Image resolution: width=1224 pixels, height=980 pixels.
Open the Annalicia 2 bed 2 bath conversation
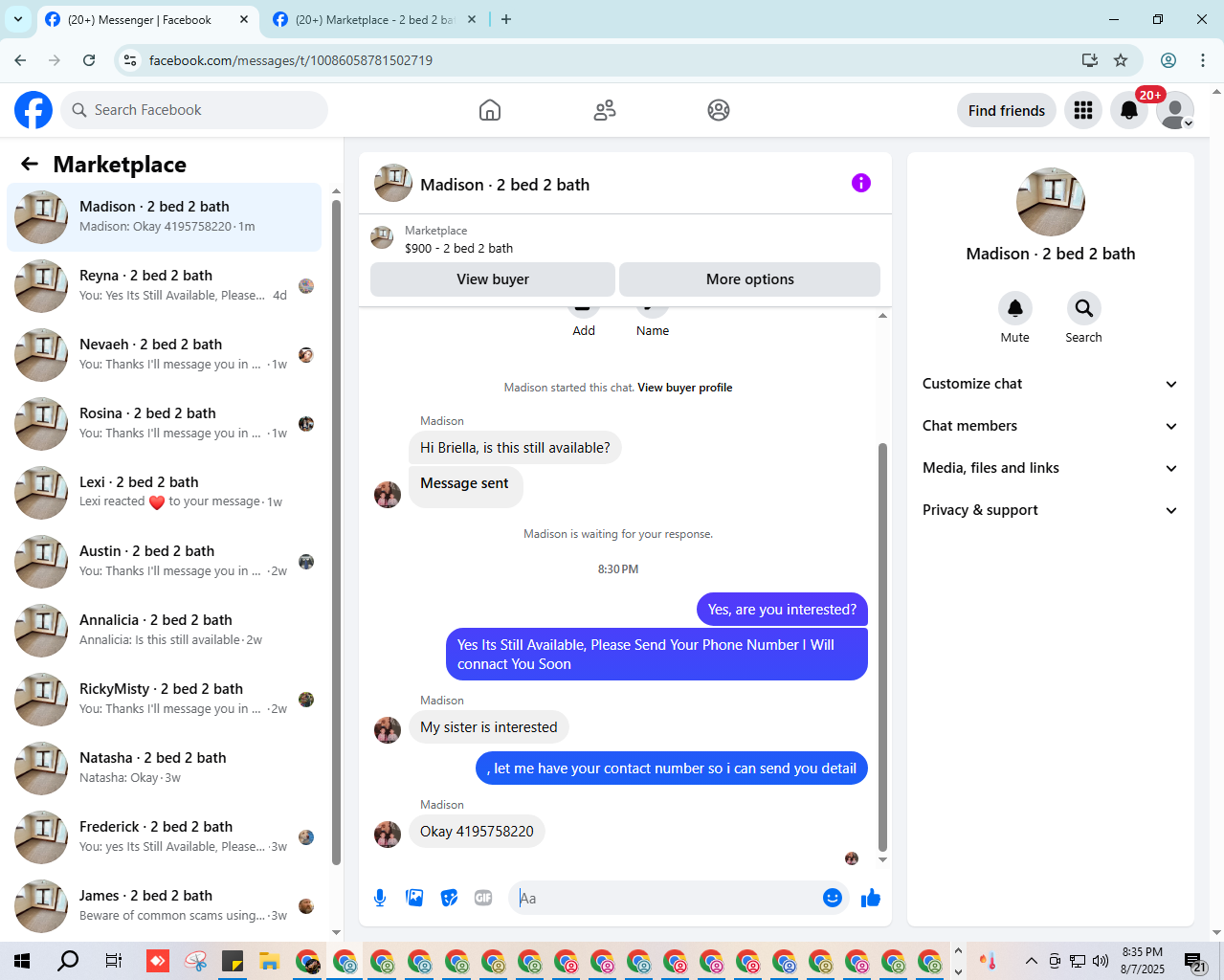(x=165, y=631)
